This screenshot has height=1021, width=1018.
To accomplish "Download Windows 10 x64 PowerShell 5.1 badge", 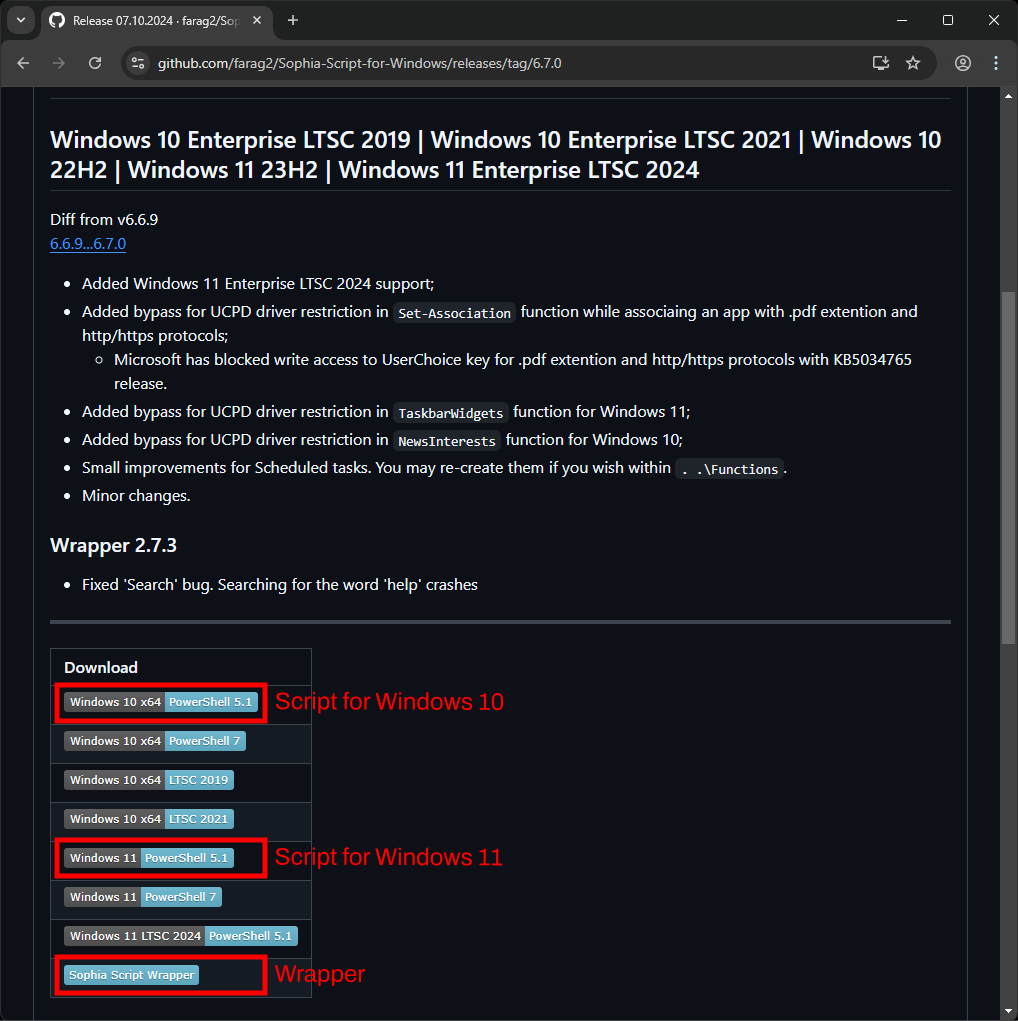I will click(161, 702).
